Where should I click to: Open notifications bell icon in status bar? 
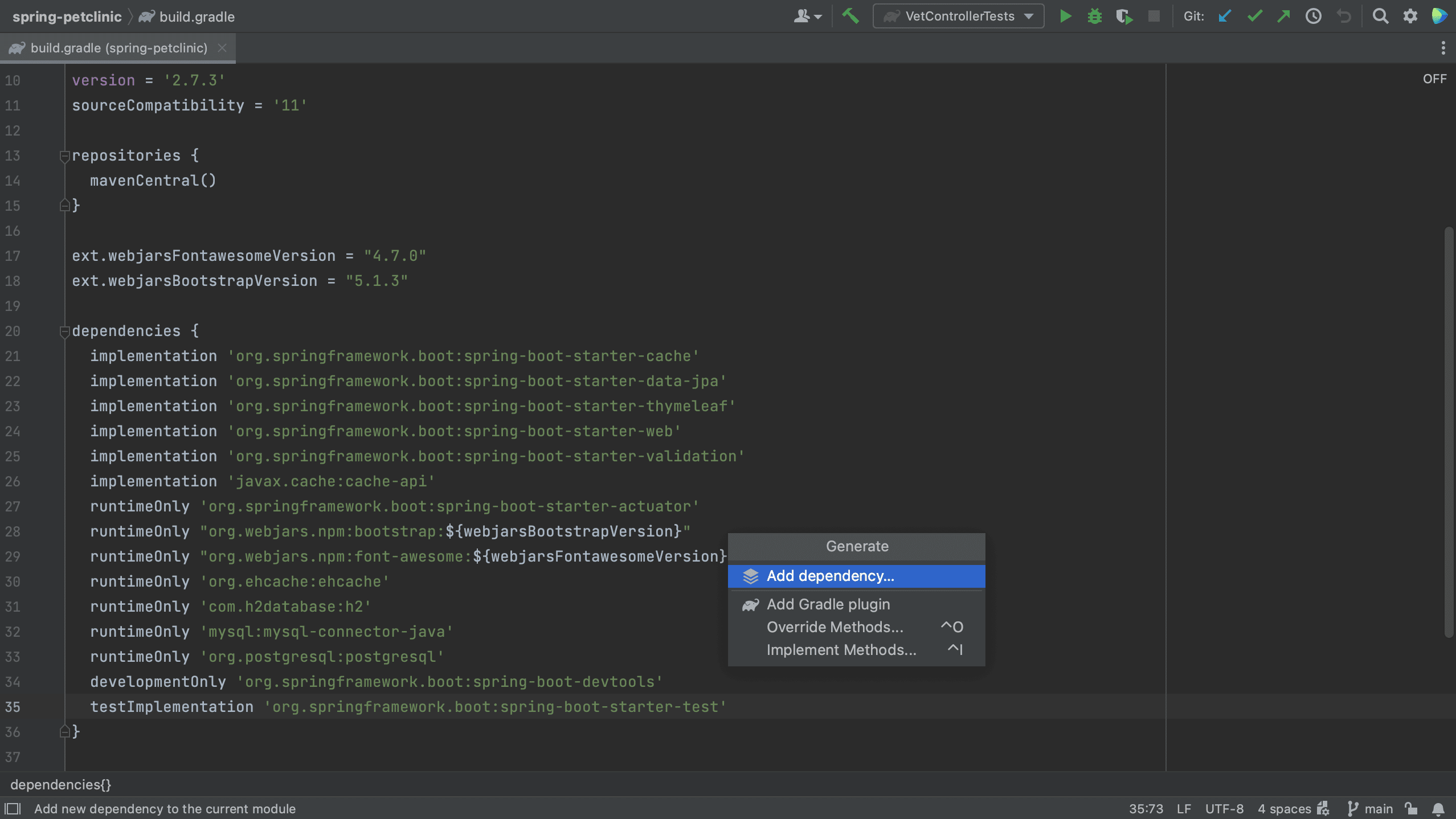point(1438,809)
